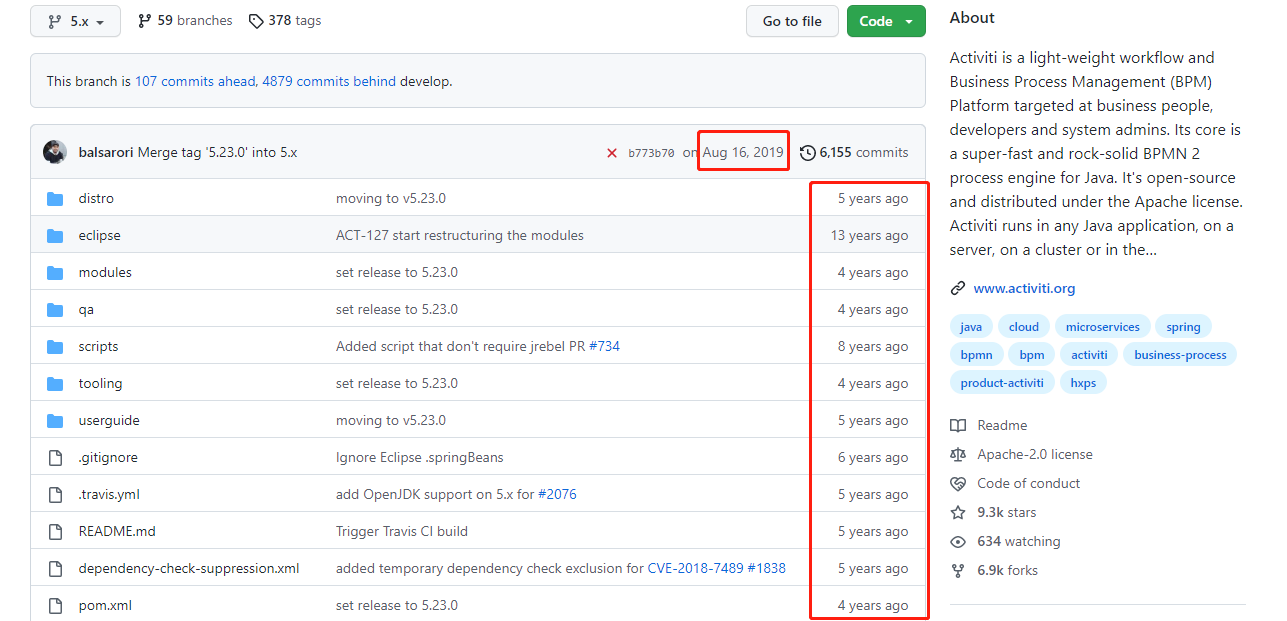The height and width of the screenshot is (621, 1287).
Task: Click balsarori's avatar image
Action: point(55,152)
